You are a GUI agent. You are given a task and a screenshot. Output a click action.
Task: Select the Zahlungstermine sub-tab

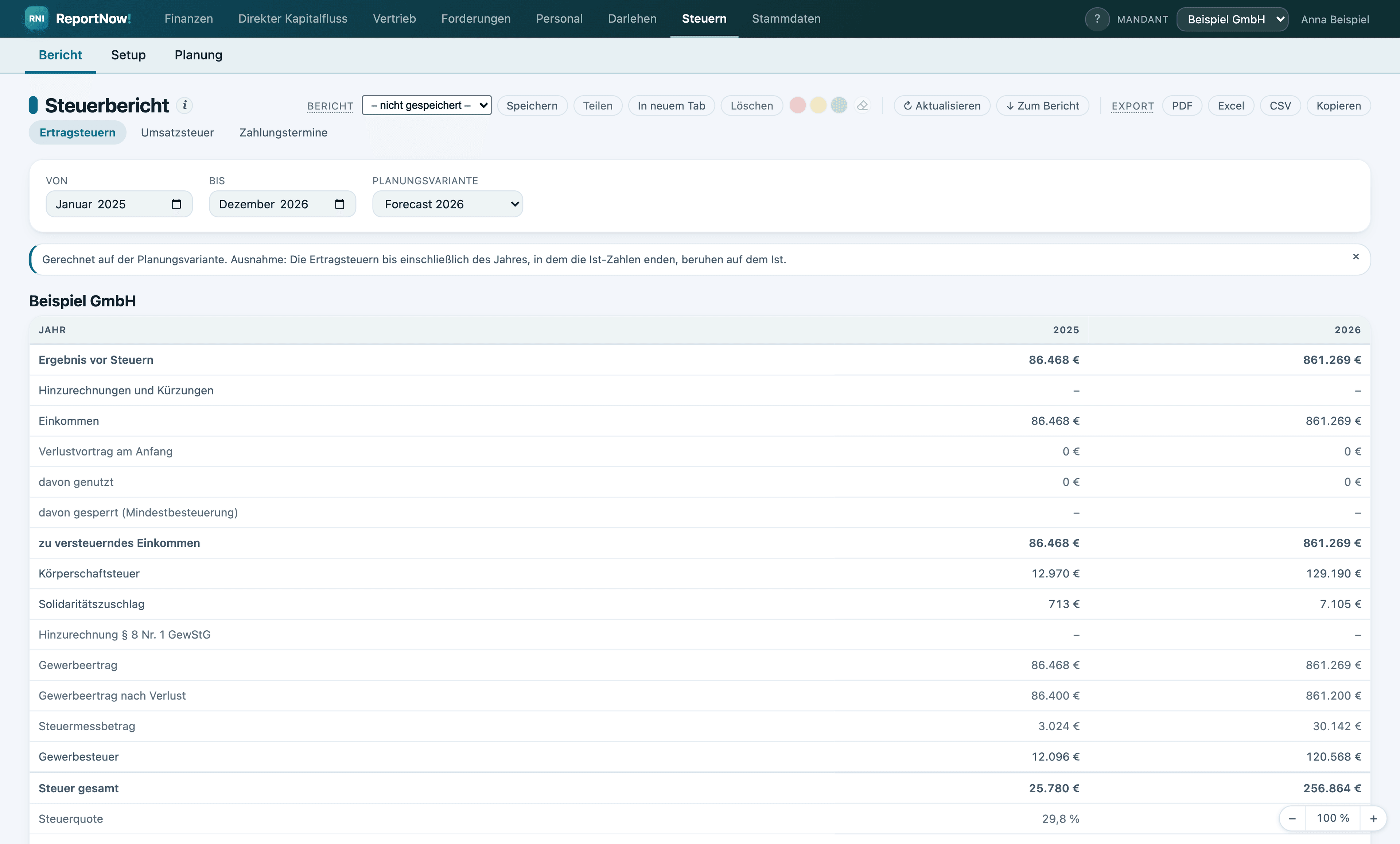pyautogui.click(x=283, y=132)
